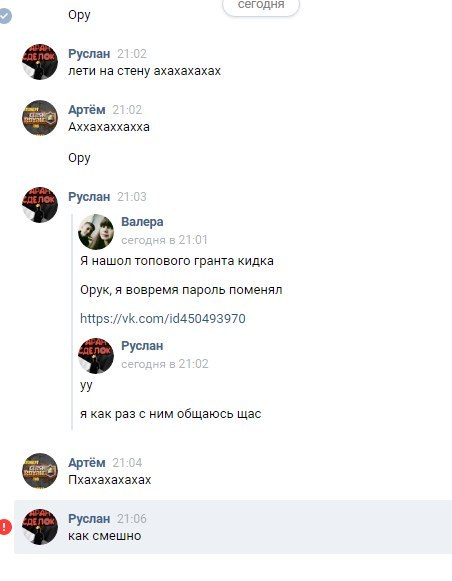Click the name Артём at 21:02
The image size is (452, 581).
(87, 110)
